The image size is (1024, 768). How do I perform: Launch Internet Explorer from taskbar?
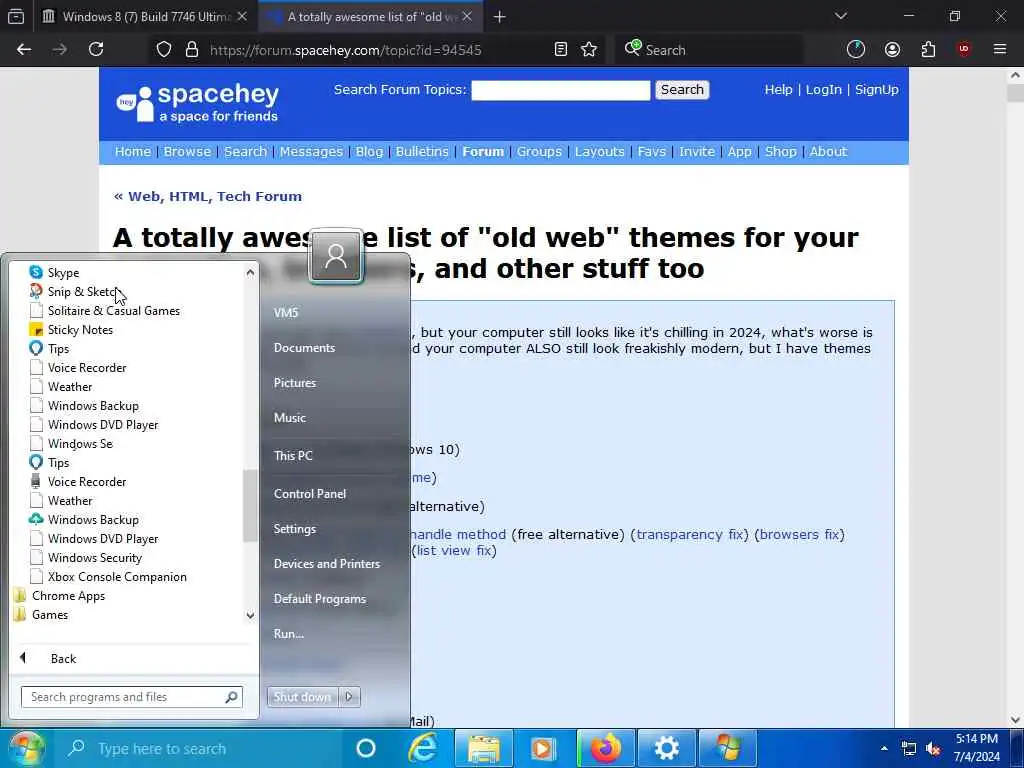pos(423,748)
